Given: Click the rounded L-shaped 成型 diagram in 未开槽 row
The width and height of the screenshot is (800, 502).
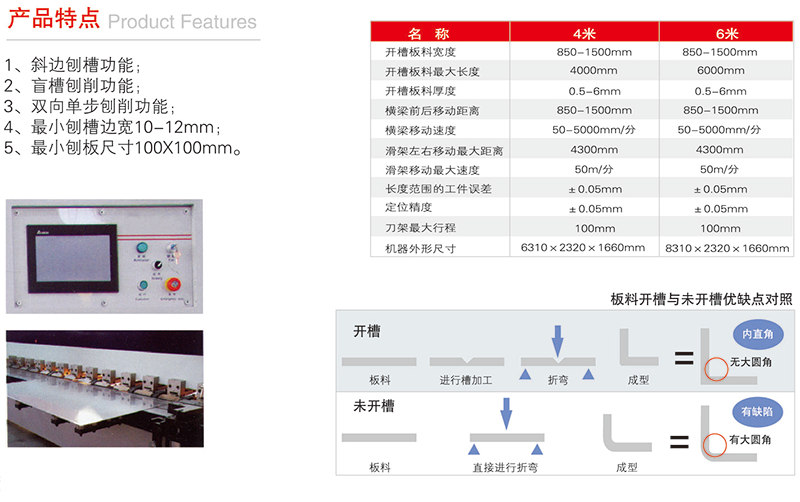Looking at the screenshot, I should click(627, 433).
